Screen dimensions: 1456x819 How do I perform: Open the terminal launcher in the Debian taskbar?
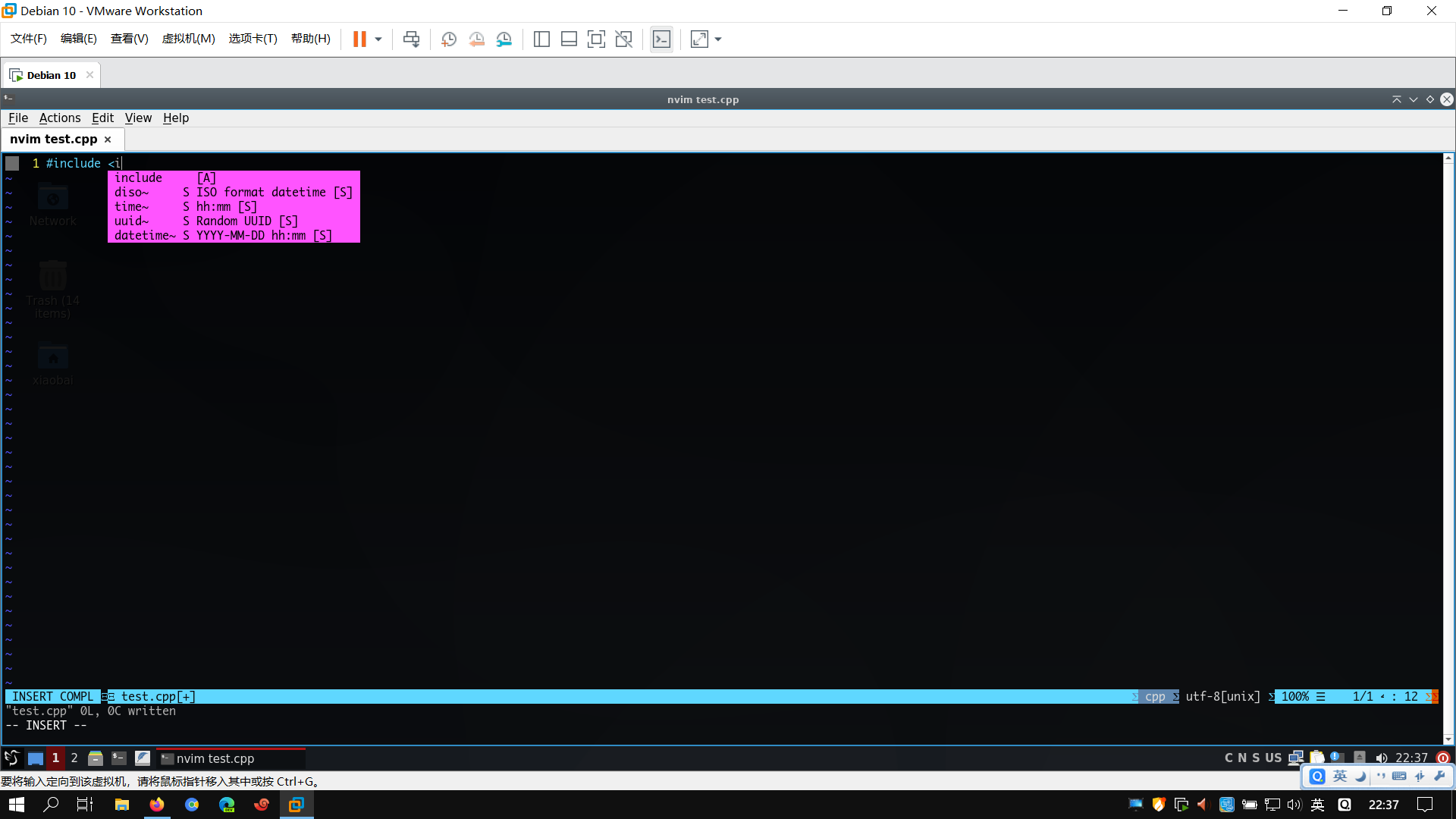point(119,758)
